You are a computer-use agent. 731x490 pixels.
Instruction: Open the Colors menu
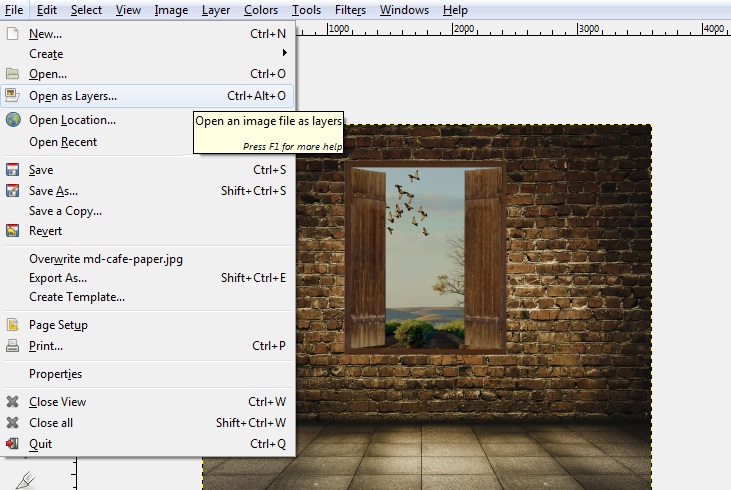pos(261,10)
